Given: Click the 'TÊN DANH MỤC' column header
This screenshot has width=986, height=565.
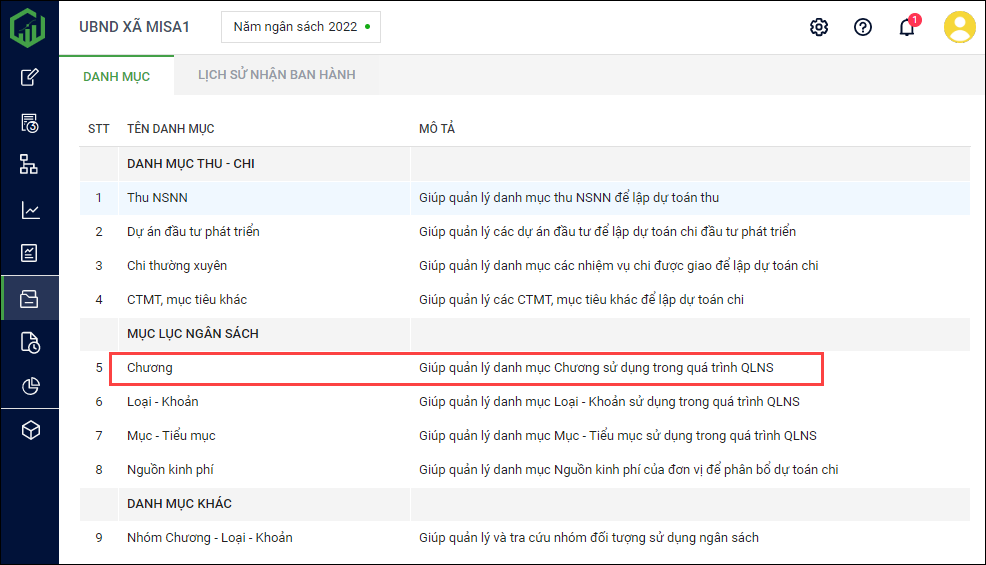Looking at the screenshot, I should 170,129.
